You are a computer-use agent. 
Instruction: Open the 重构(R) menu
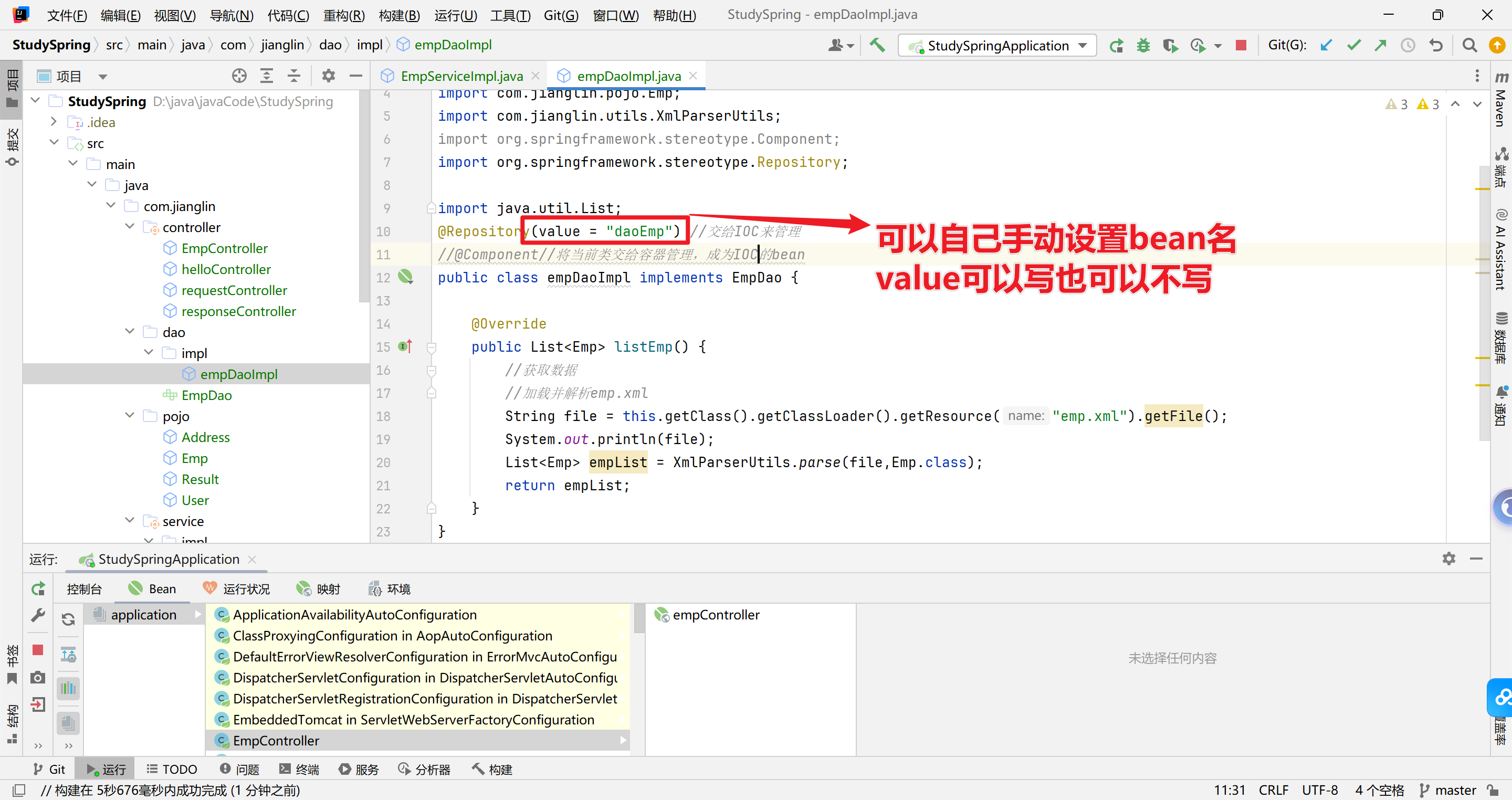[343, 15]
